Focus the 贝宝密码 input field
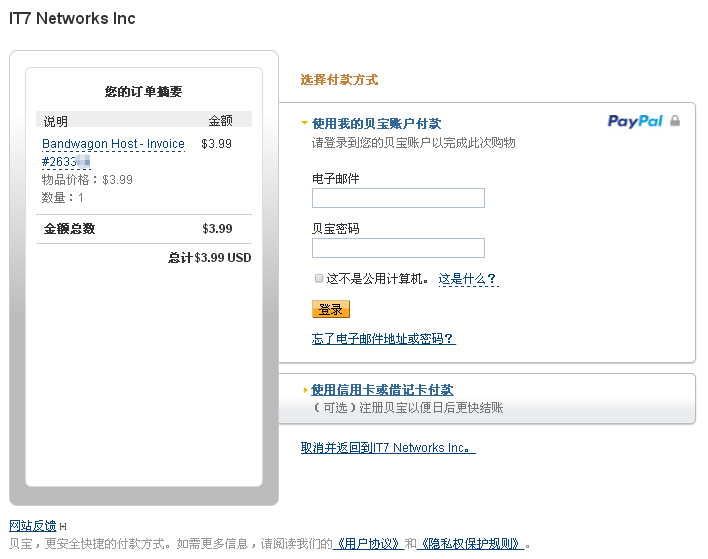 [x=398, y=248]
